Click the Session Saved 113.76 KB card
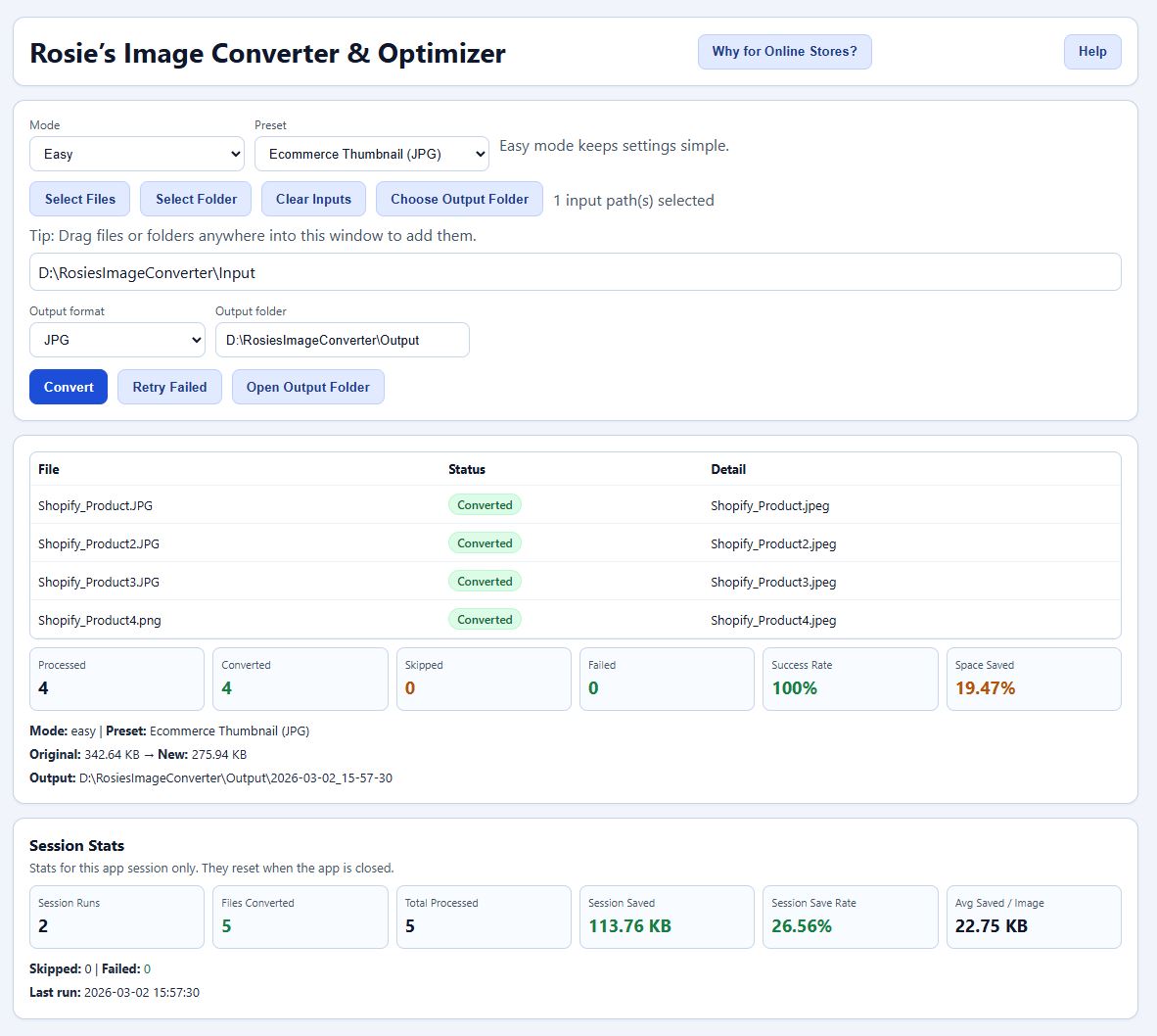Viewport: 1157px width, 1036px height. coord(667,918)
